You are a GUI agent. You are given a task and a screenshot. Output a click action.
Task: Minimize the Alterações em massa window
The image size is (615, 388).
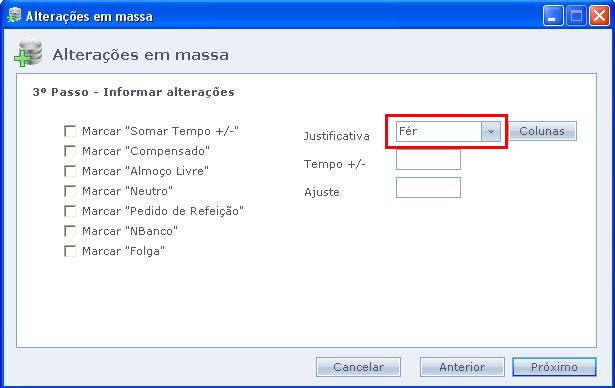[x=553, y=16]
